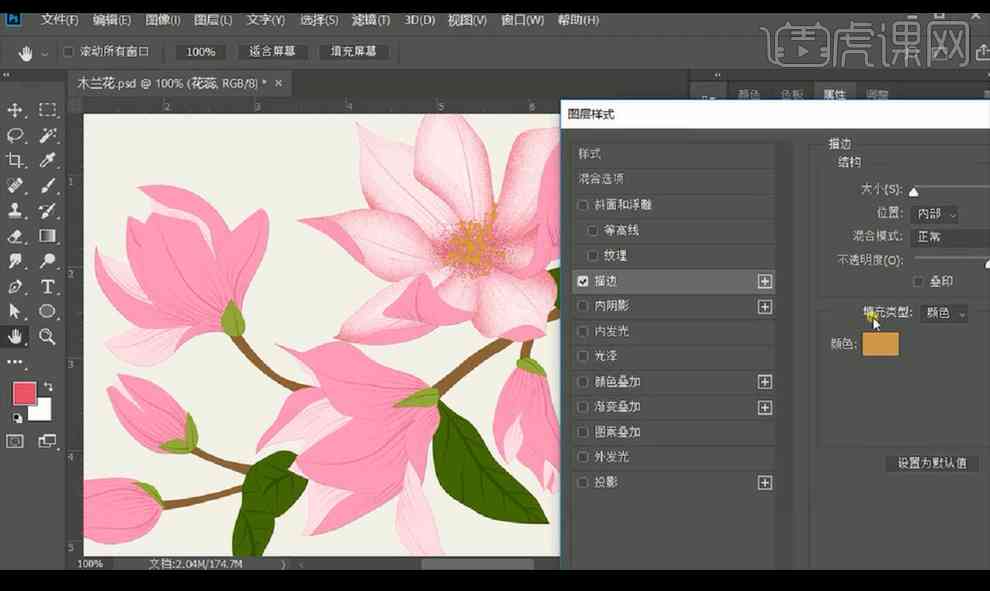Select the Brush tool
Viewport: 990px width, 591px height.
[x=47, y=185]
